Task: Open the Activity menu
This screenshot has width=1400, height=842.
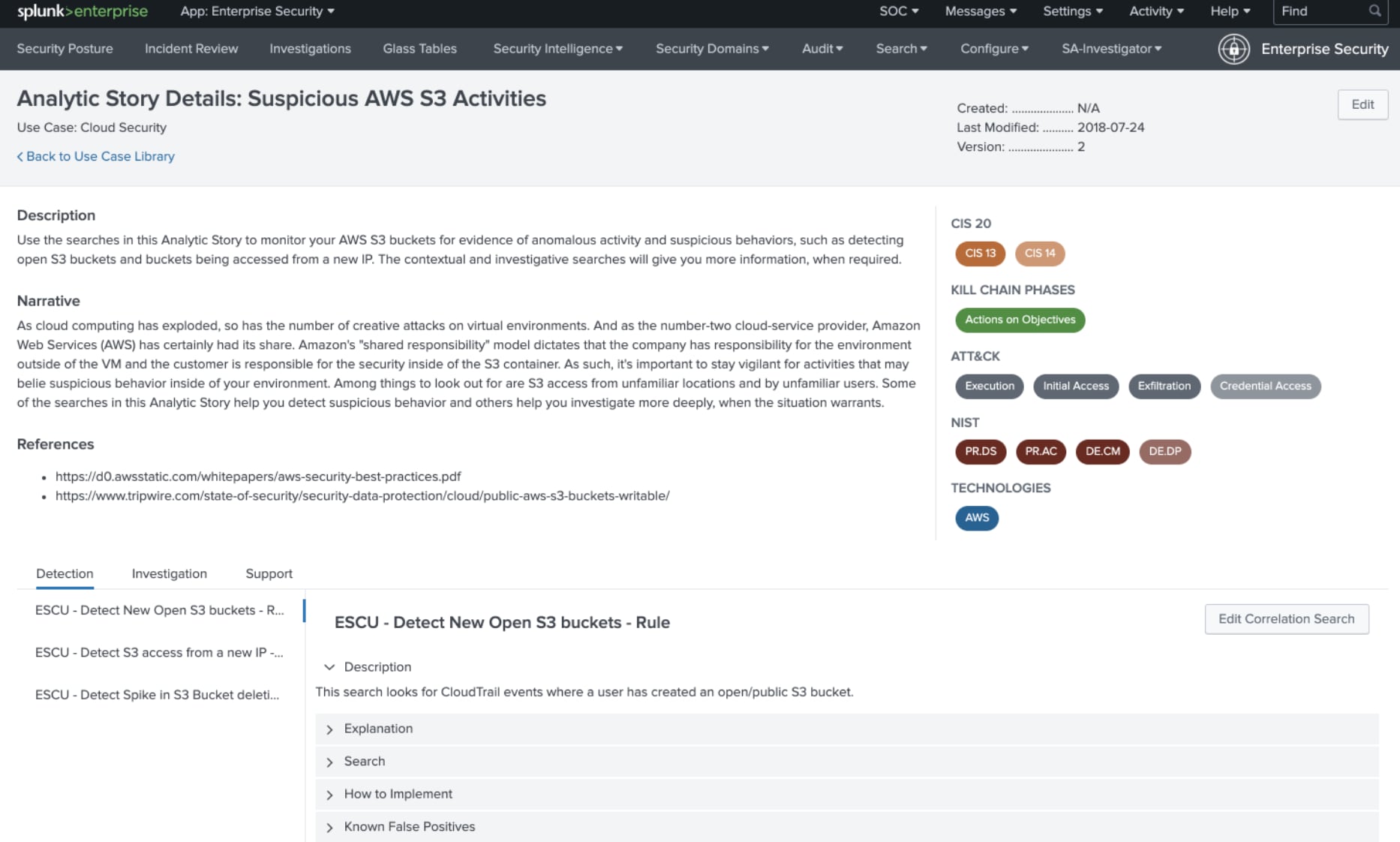Action: pos(1156,11)
